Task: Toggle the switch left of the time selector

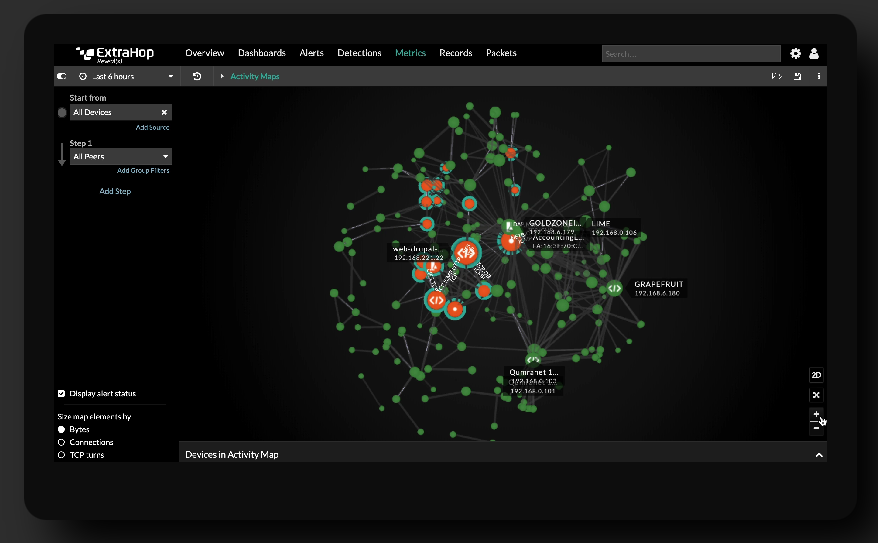Action: [x=62, y=76]
